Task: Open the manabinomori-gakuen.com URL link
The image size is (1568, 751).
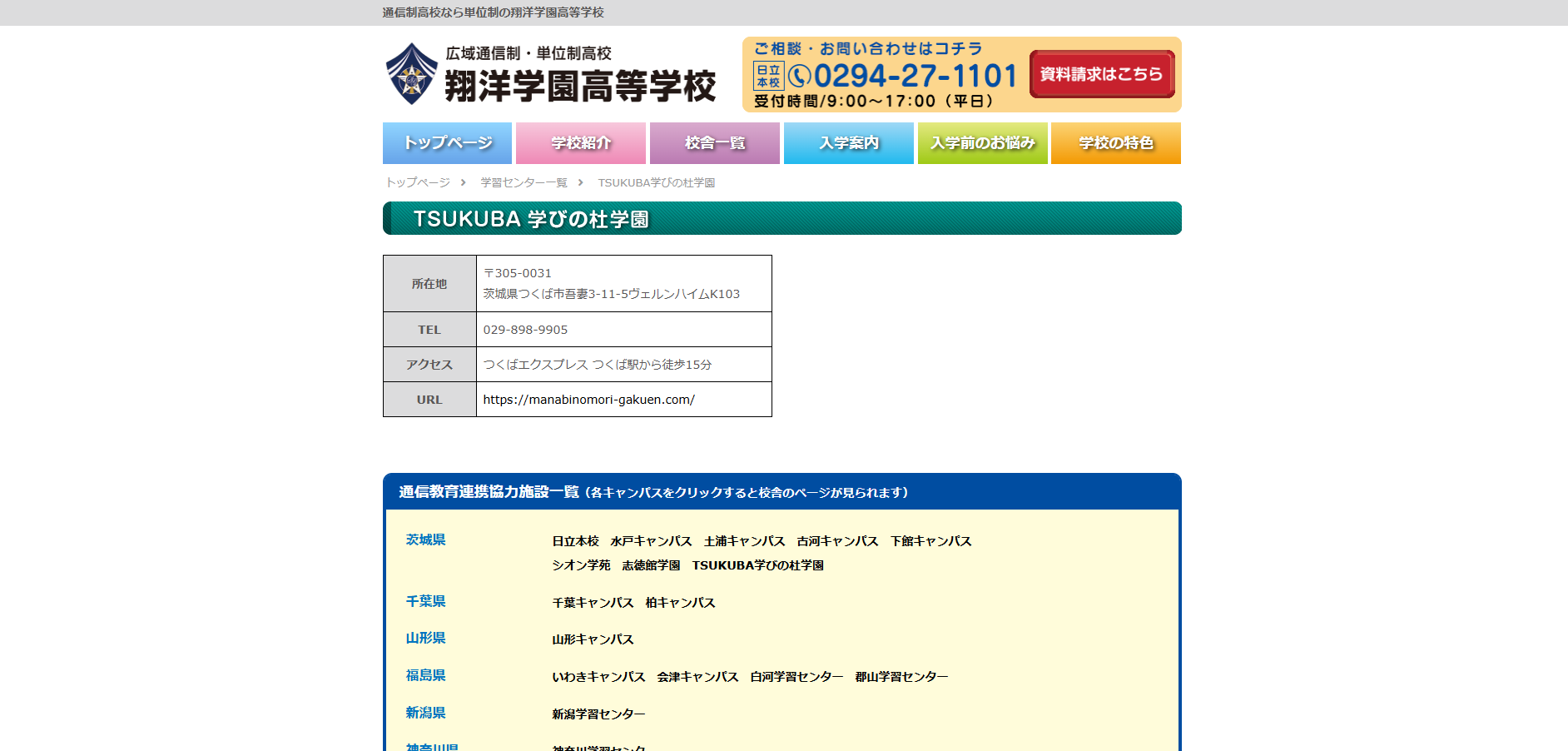Action: point(588,400)
